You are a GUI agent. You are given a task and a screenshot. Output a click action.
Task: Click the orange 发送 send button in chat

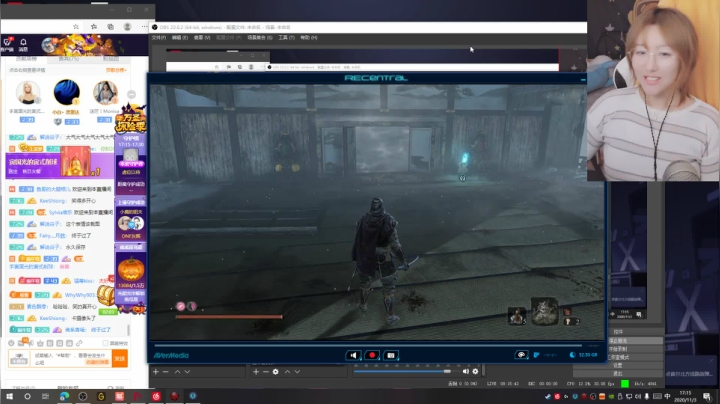[120, 359]
